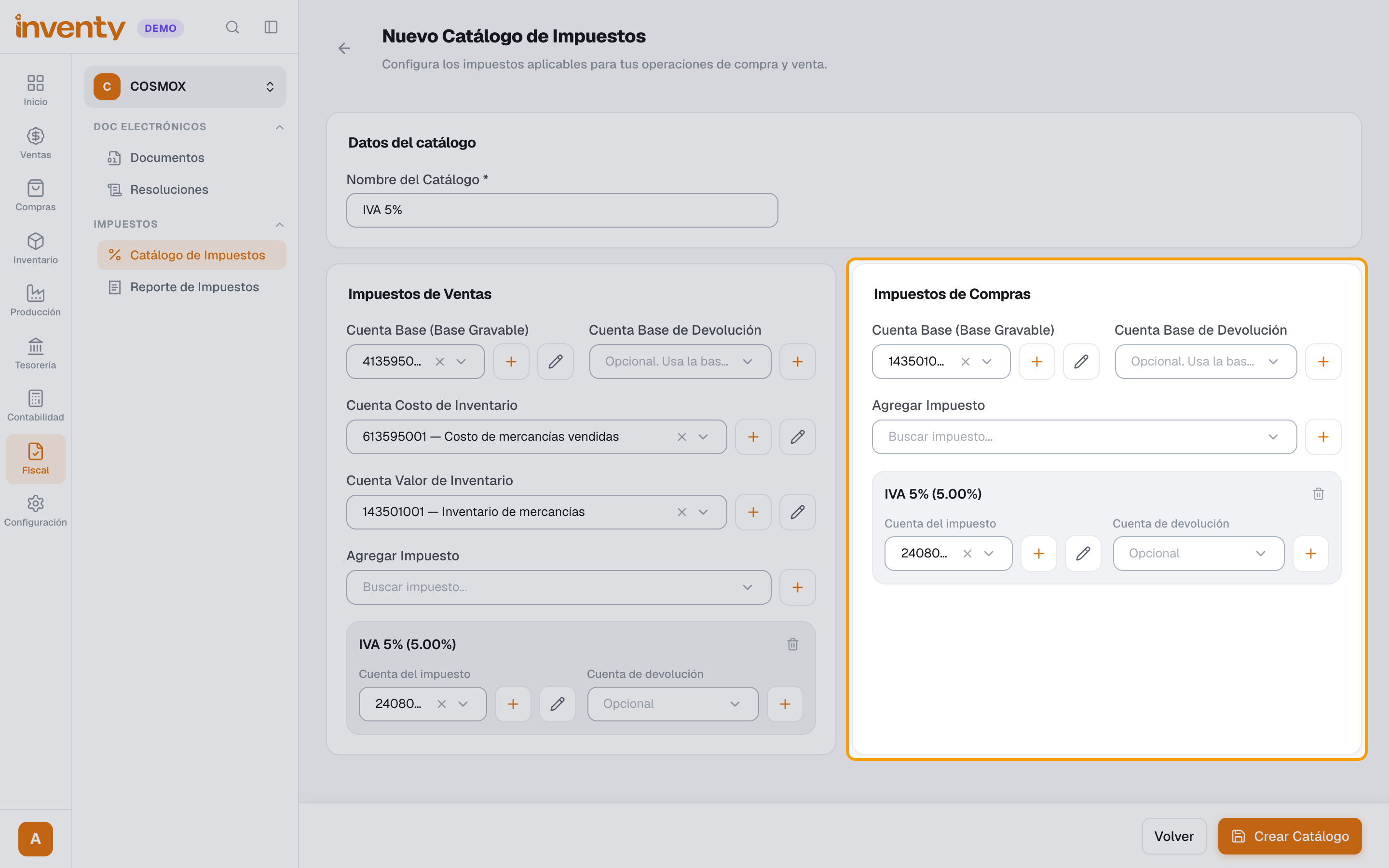1389x868 pixels.
Task: Open Ventas IVA Cuenta de devolución Opcional dropdown
Action: tap(673, 704)
